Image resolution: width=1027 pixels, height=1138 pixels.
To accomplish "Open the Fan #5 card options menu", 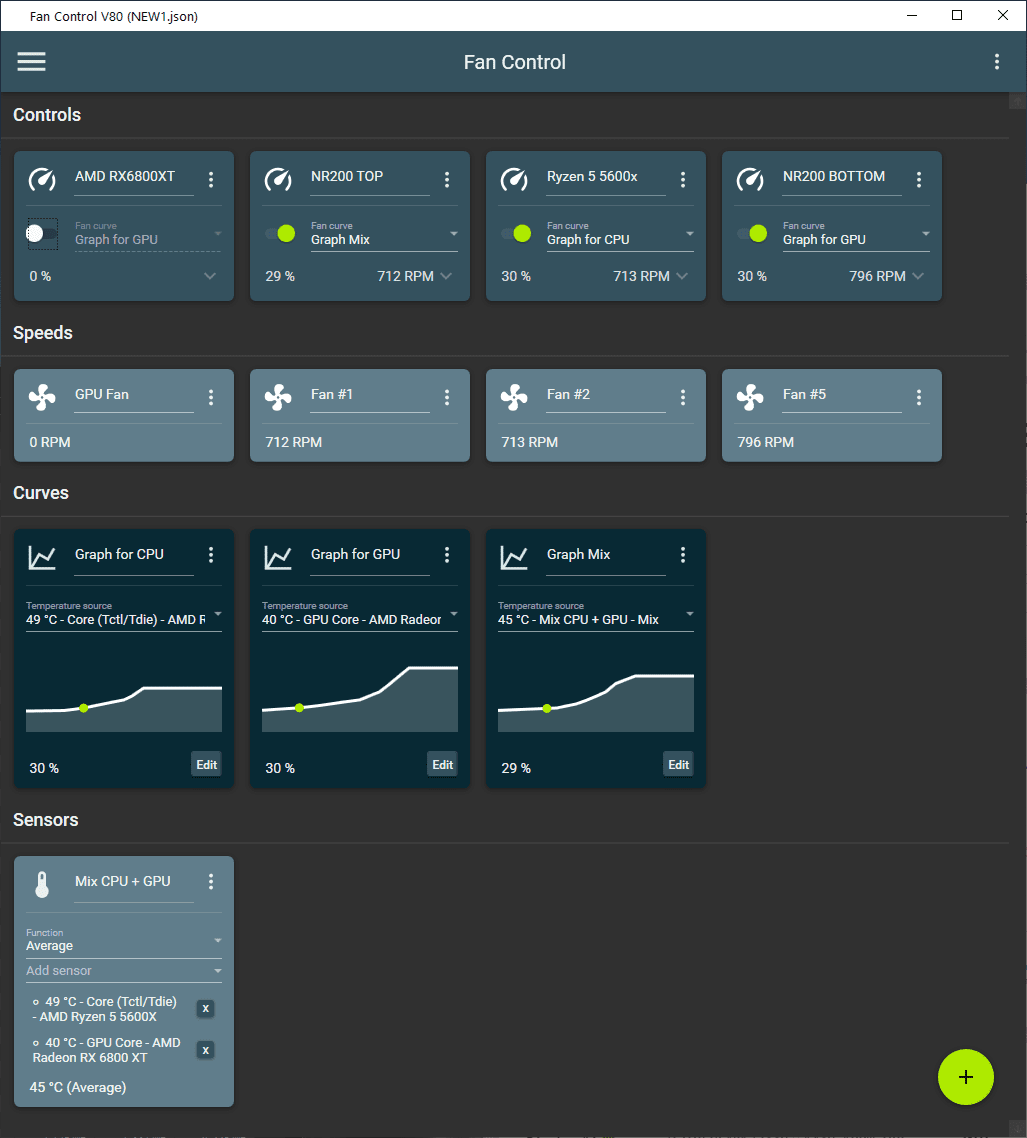I will click(x=919, y=397).
